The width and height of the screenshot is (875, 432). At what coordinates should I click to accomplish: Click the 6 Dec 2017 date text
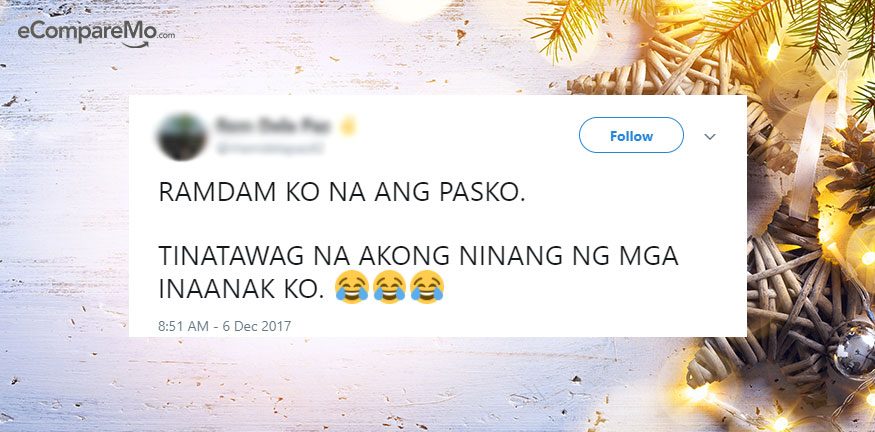tap(257, 326)
